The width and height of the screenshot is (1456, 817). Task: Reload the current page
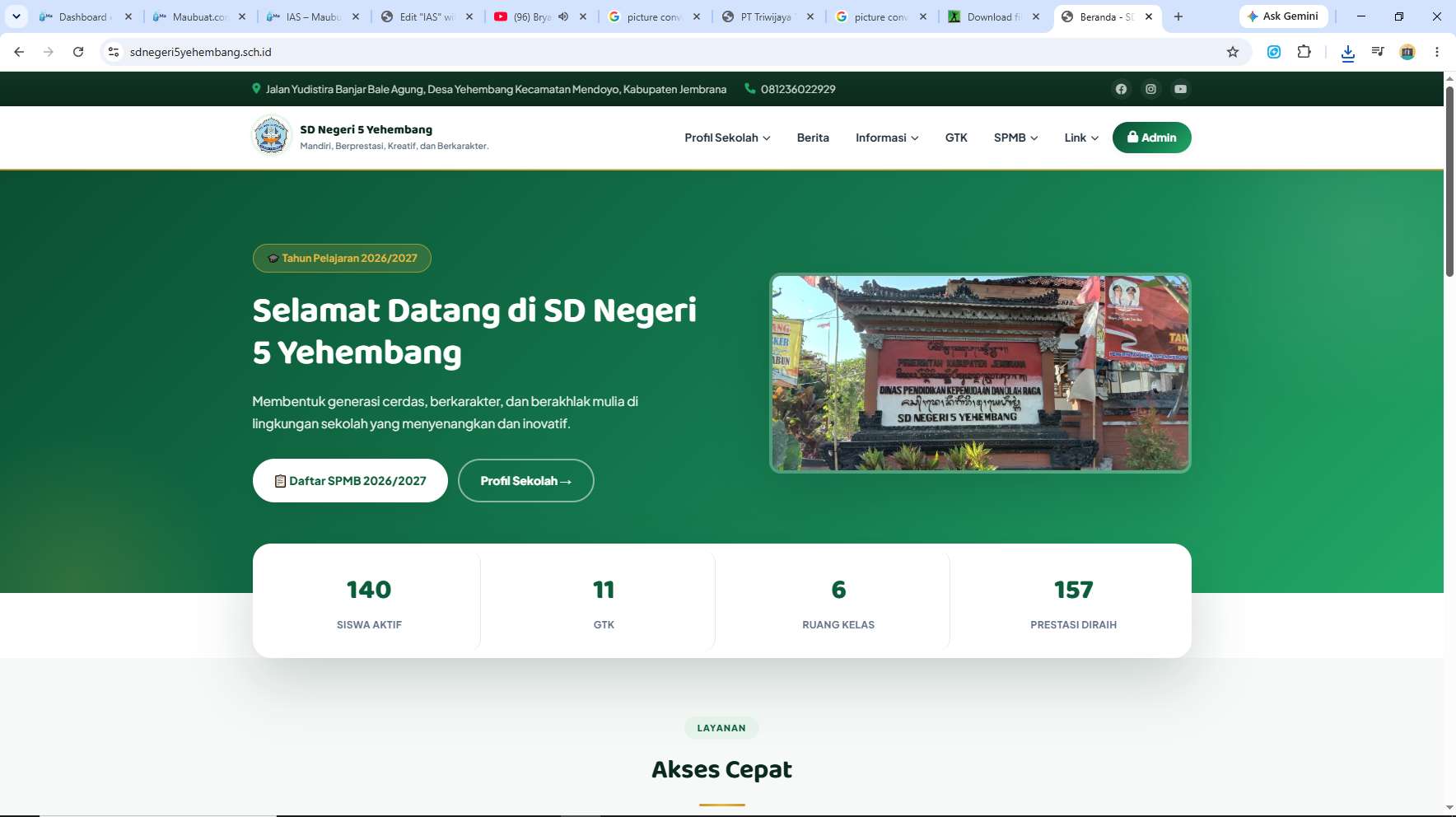click(78, 52)
